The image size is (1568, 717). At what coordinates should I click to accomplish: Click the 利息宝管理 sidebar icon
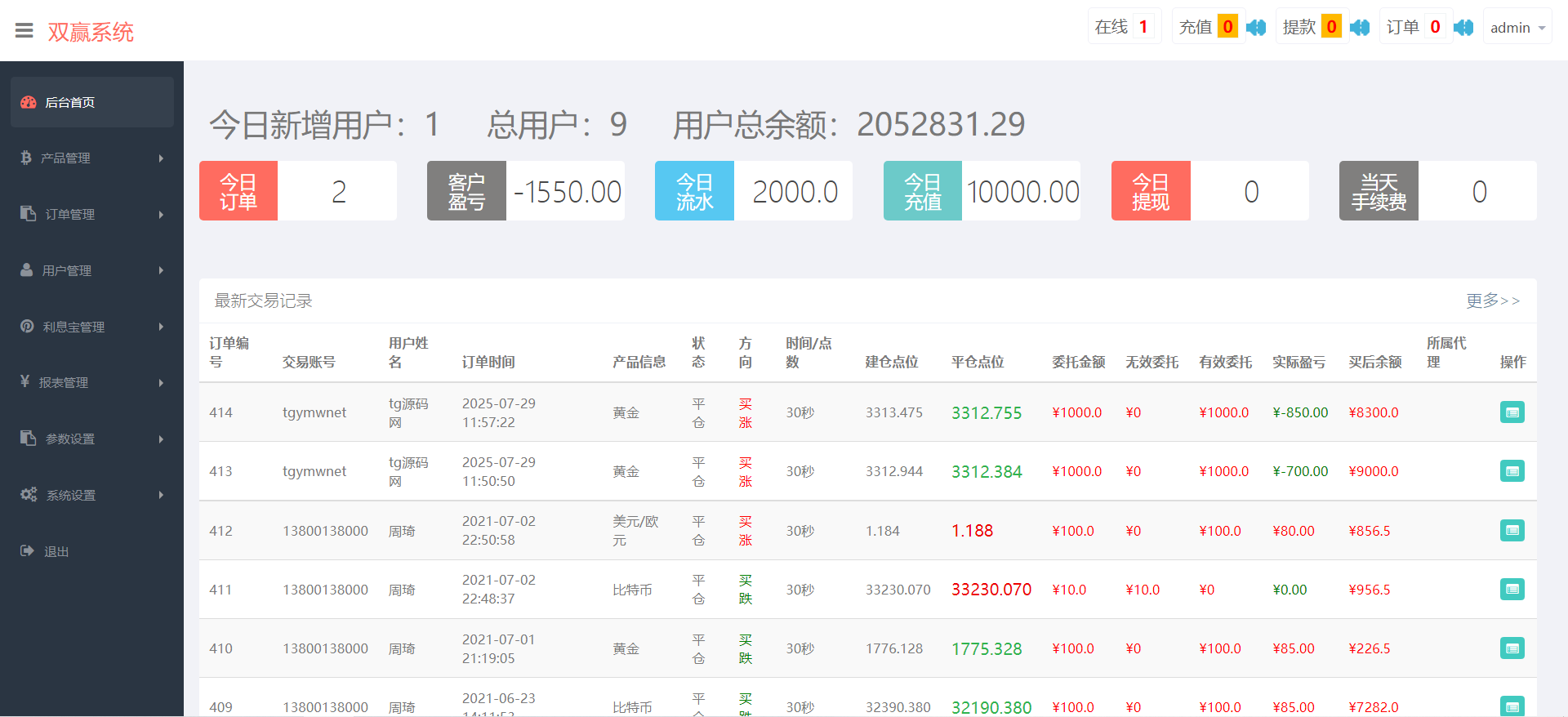click(x=27, y=327)
